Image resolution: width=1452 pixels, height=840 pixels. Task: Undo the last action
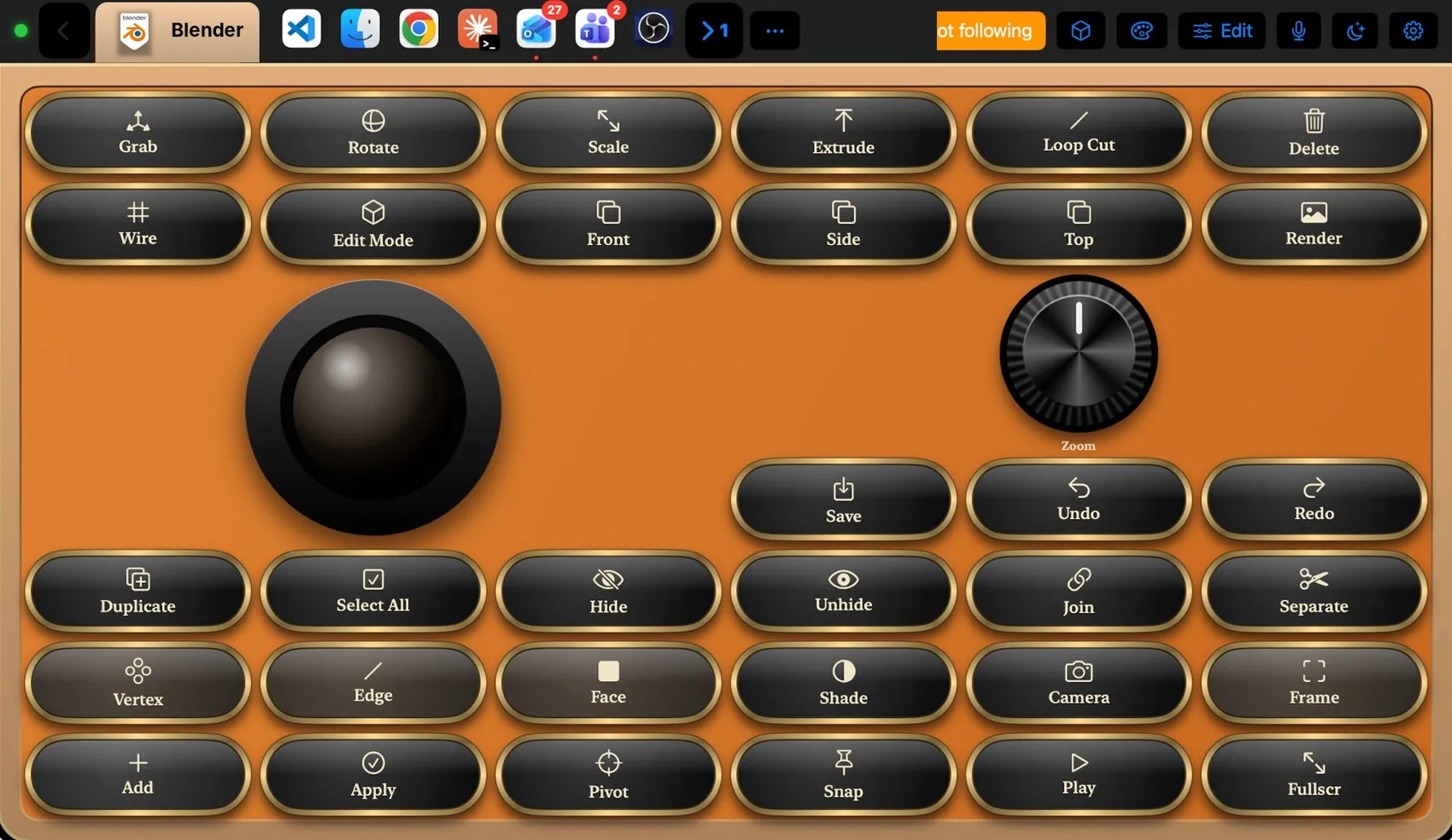(x=1079, y=500)
